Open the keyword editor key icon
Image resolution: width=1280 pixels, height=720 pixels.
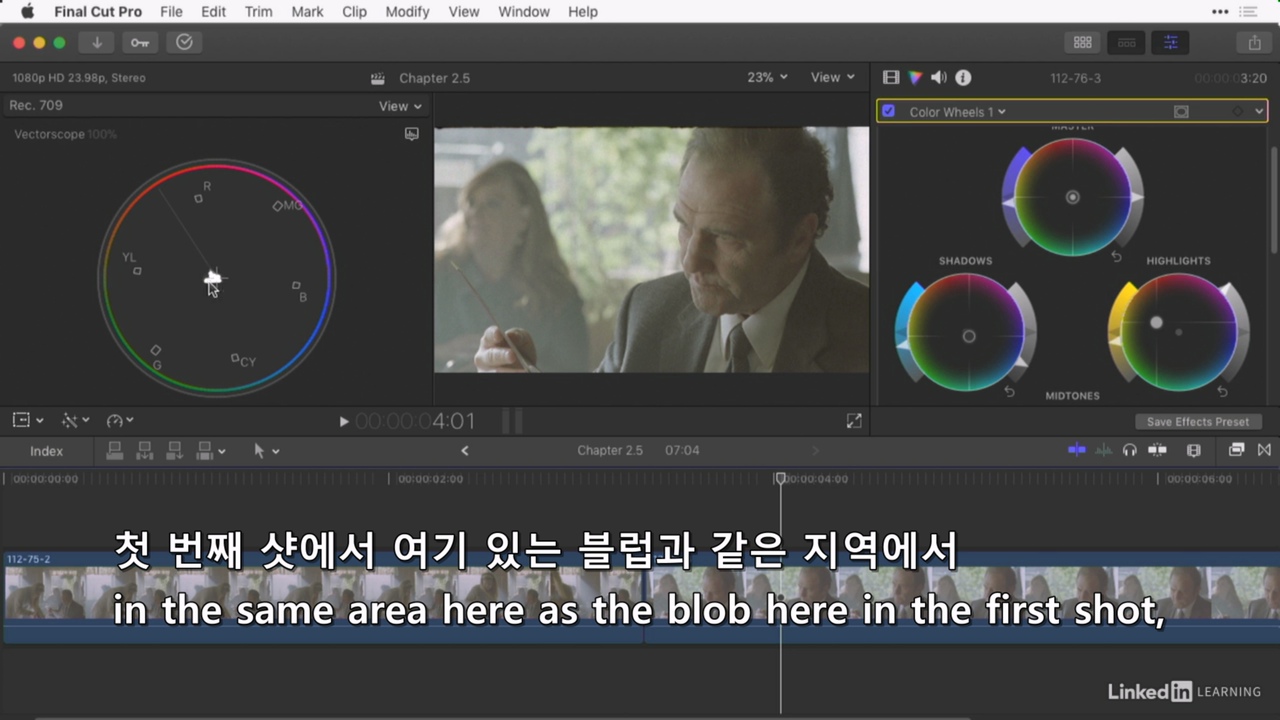(140, 42)
